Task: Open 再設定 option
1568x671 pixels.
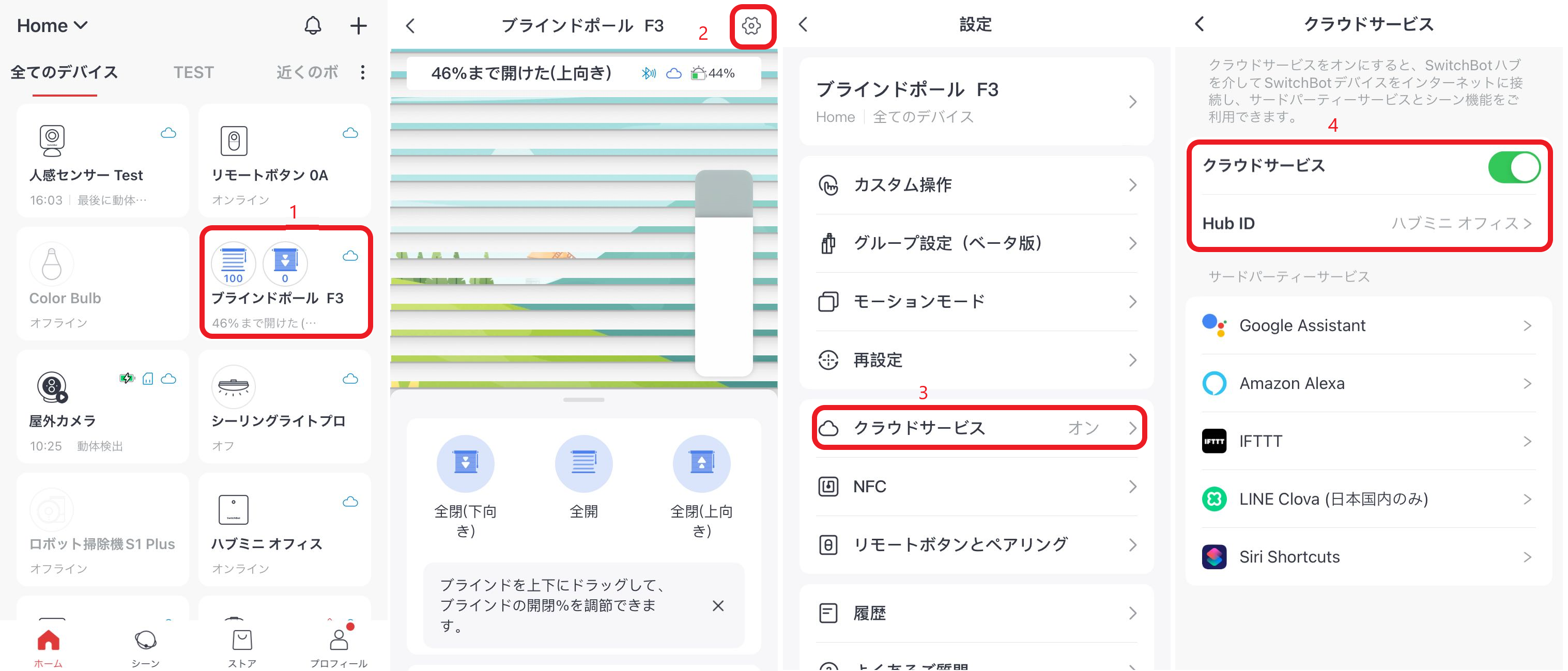Action: pyautogui.click(x=976, y=360)
